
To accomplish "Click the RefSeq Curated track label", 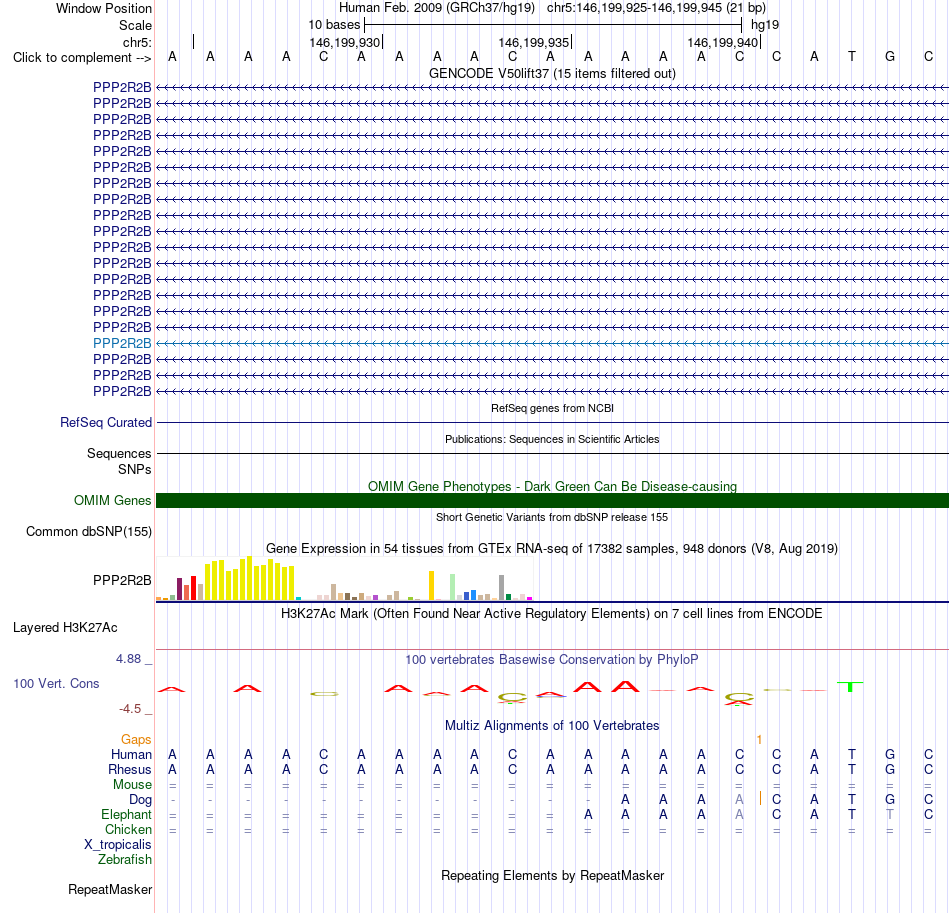I will coord(105,422).
